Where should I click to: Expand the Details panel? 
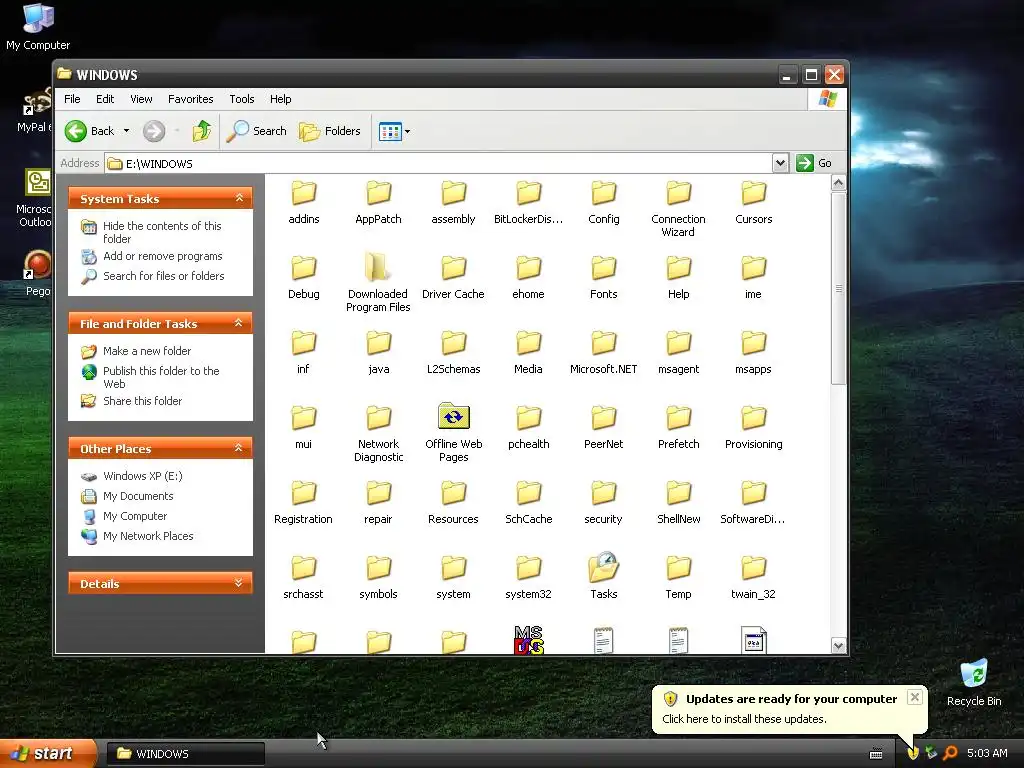239,583
